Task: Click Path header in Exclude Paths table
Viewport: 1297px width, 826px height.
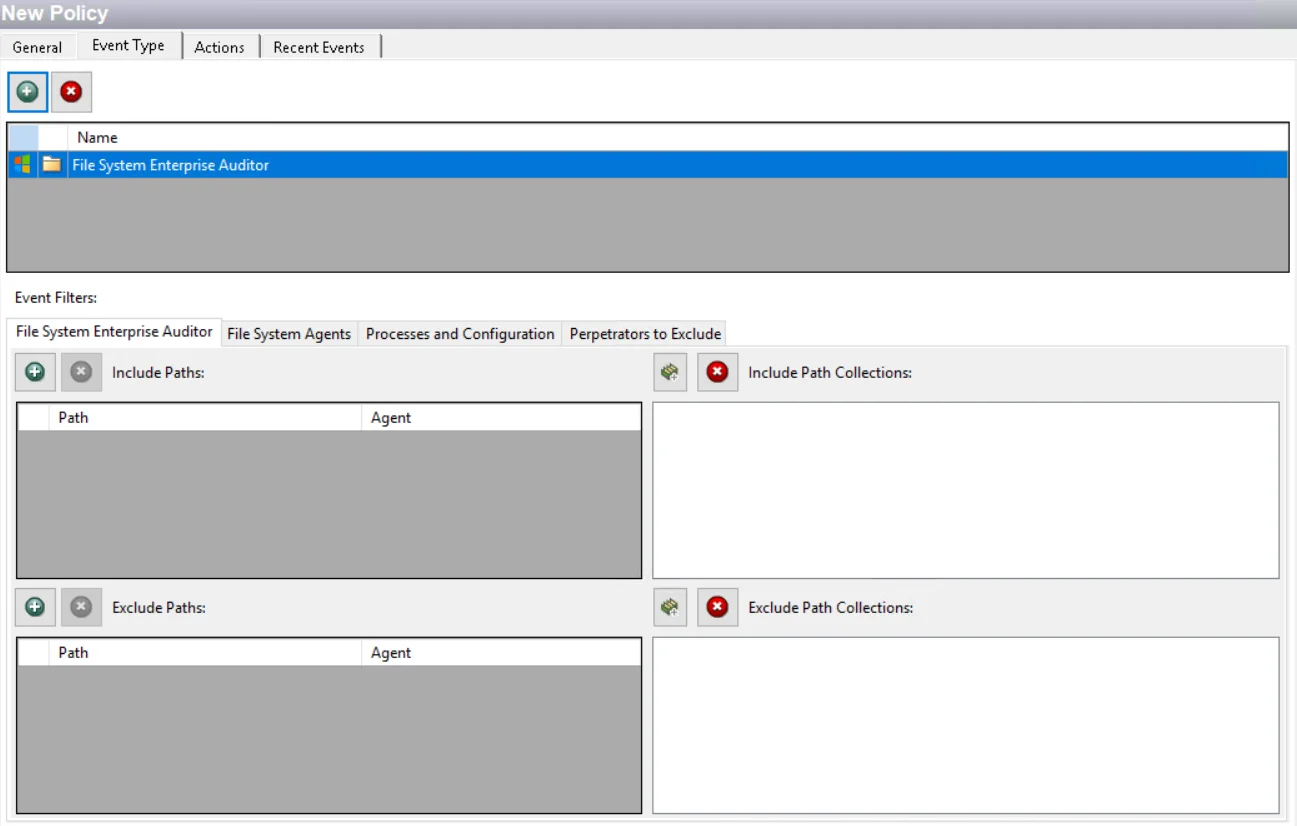Action: coord(204,653)
